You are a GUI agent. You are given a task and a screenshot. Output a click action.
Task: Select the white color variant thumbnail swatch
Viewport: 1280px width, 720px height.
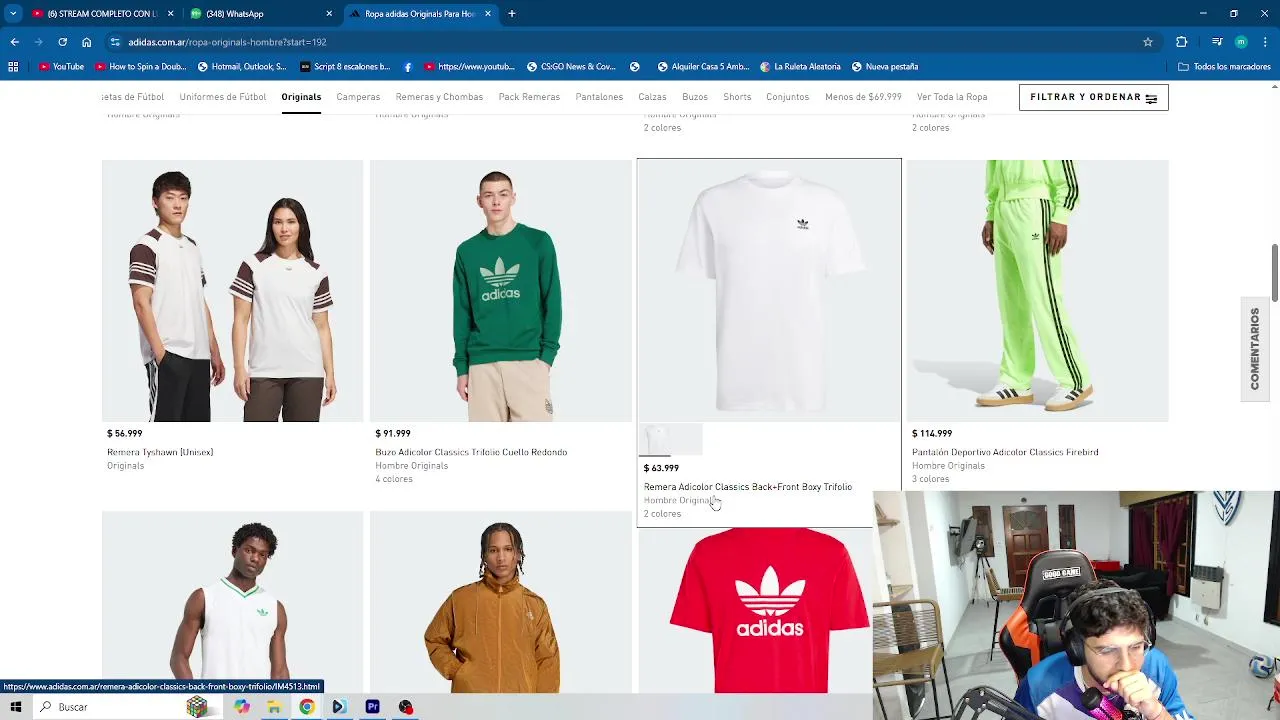[x=657, y=439]
